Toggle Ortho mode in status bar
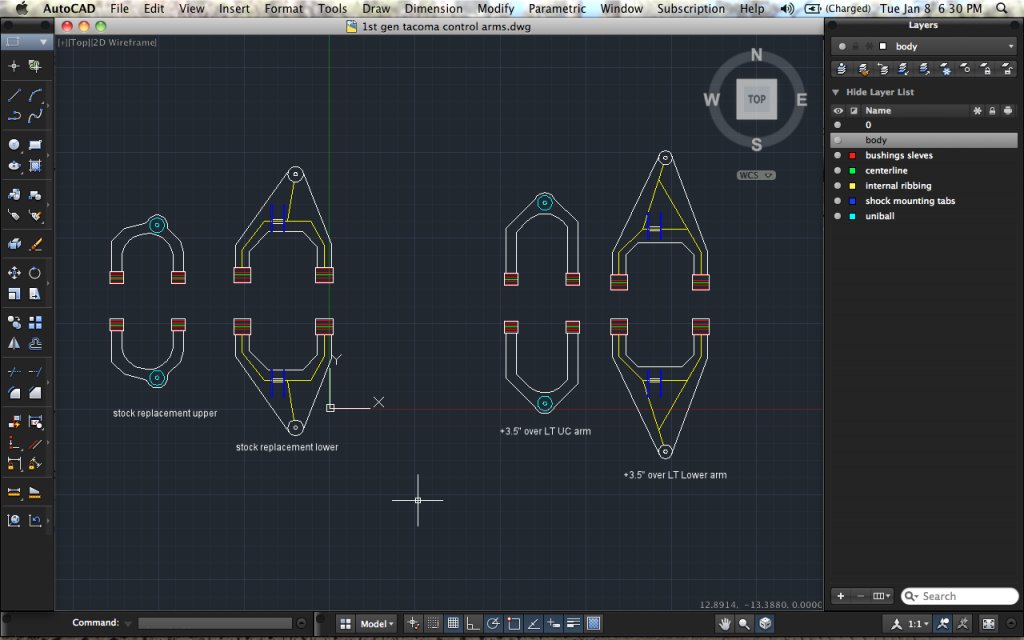 (473, 624)
